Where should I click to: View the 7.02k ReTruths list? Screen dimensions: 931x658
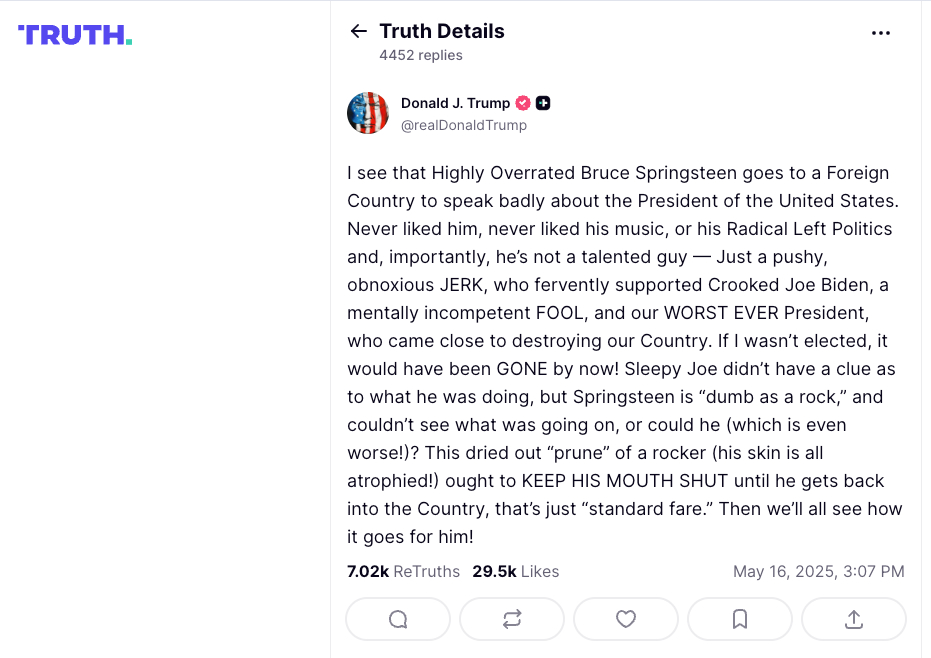[403, 572]
